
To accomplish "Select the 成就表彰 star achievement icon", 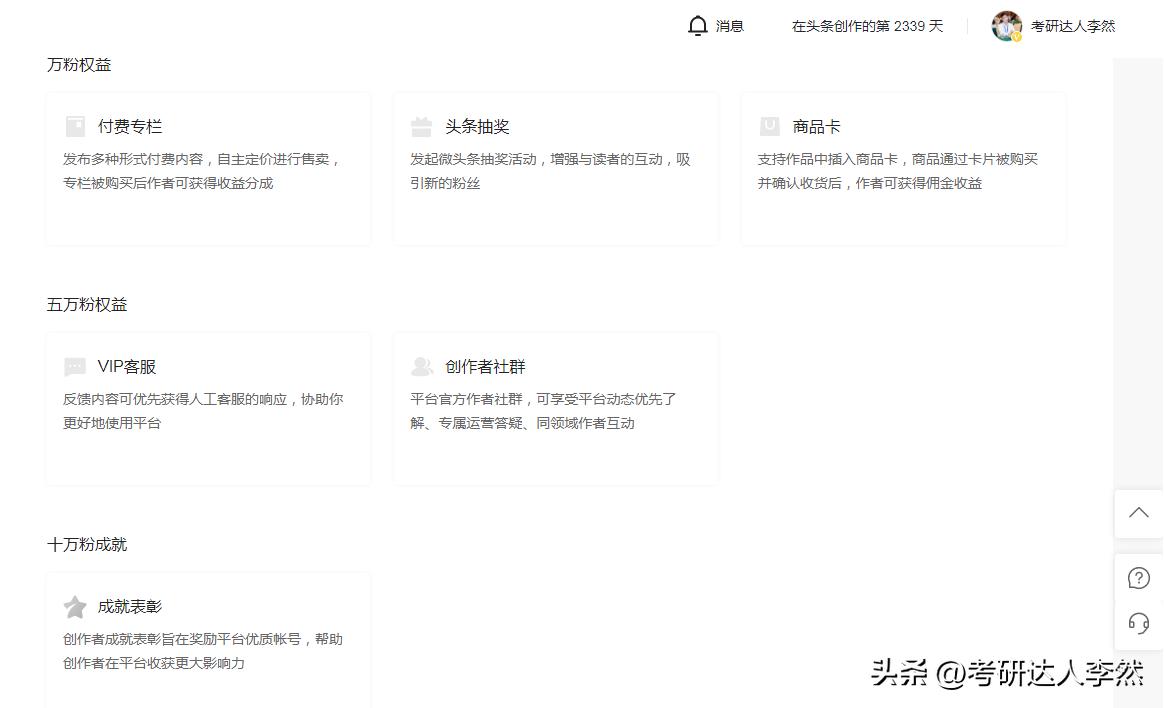I will point(74,606).
